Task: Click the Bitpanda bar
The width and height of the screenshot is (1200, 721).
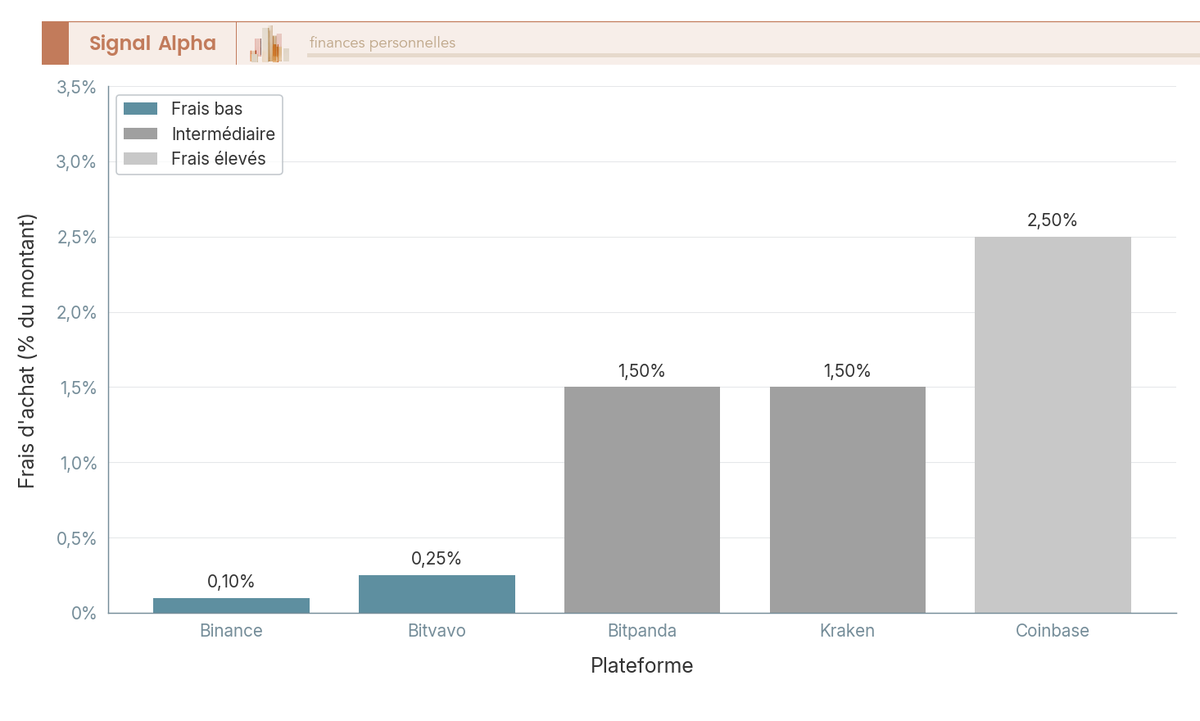Action: click(x=642, y=500)
